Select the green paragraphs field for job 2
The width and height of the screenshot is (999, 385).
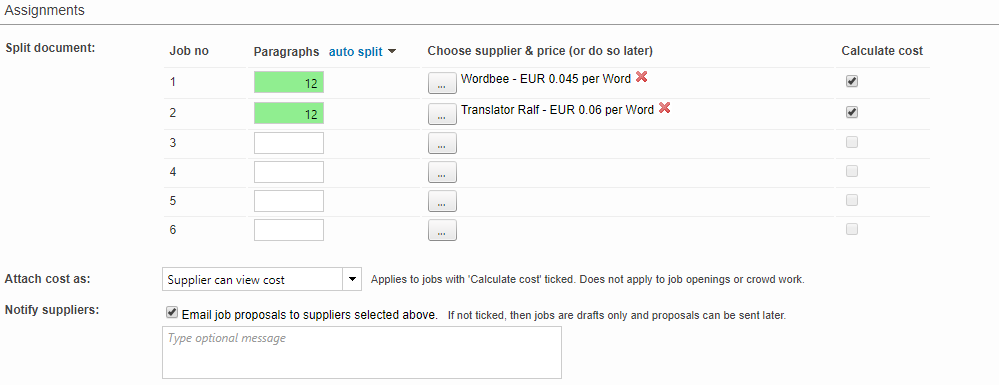(289, 113)
